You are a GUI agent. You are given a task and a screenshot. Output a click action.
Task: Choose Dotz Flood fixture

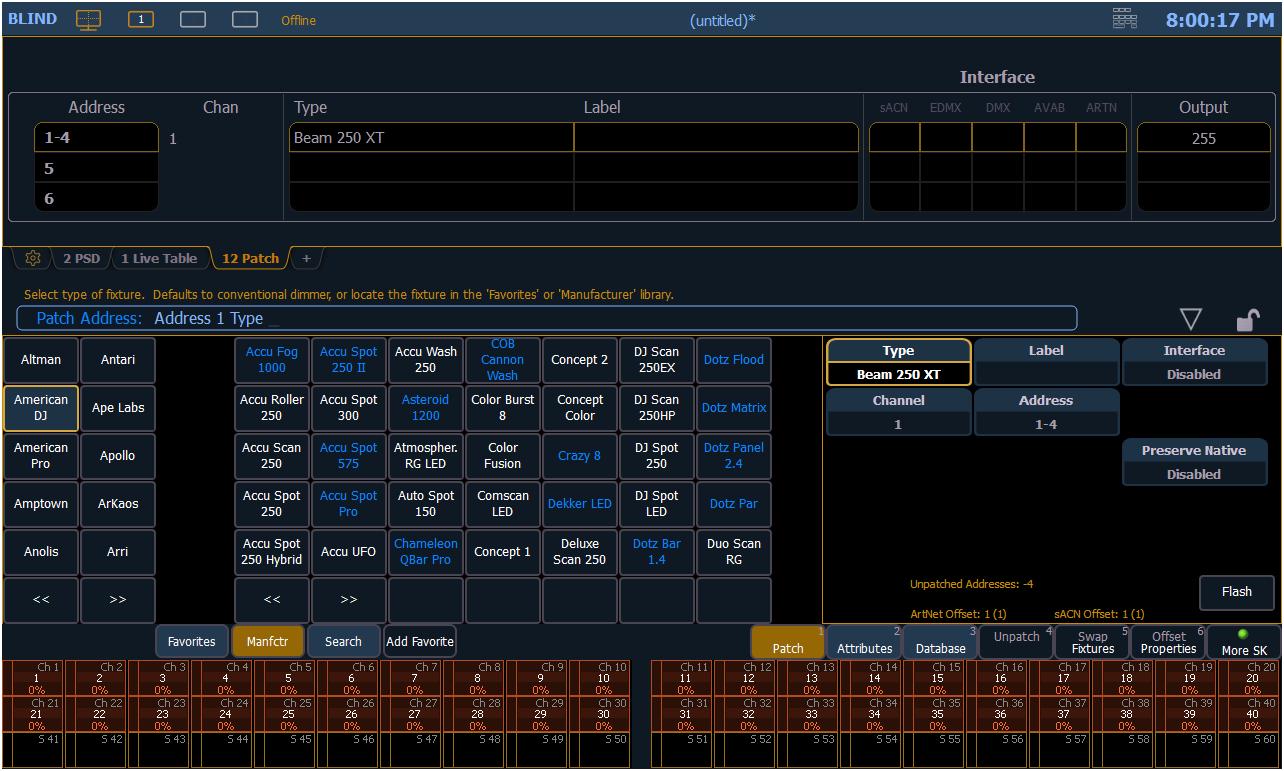[734, 360]
